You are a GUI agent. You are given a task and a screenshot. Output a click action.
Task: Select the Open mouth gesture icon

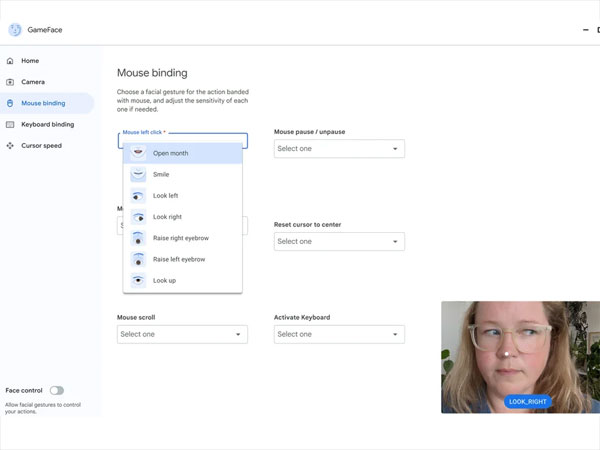[138, 153]
